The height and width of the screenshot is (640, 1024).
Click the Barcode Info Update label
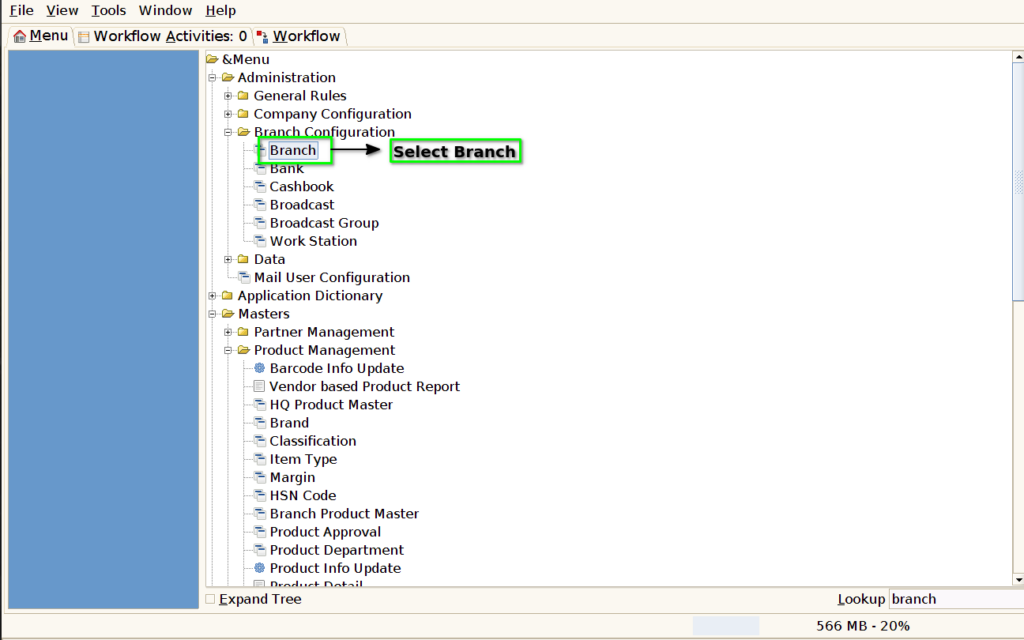(337, 368)
